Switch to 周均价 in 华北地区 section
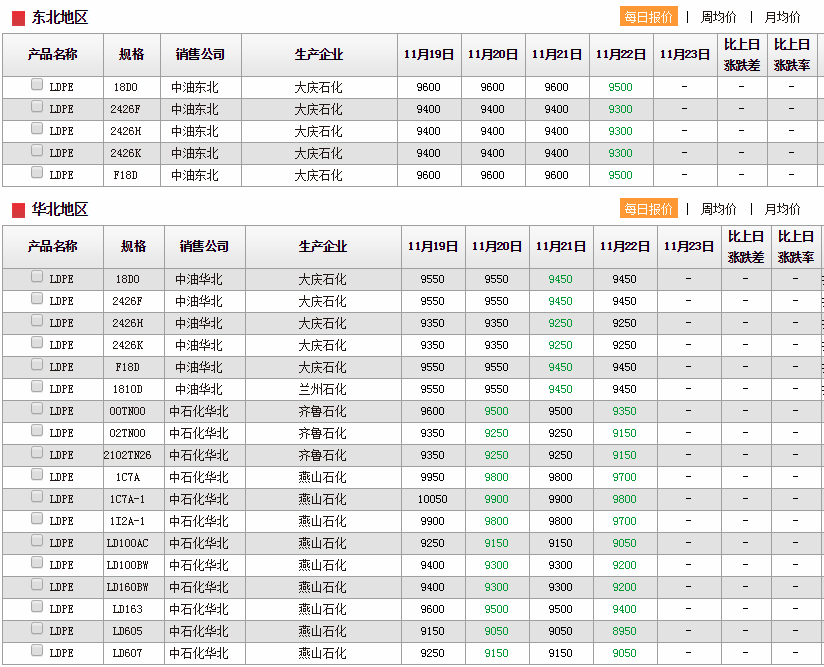 pyautogui.click(x=718, y=209)
